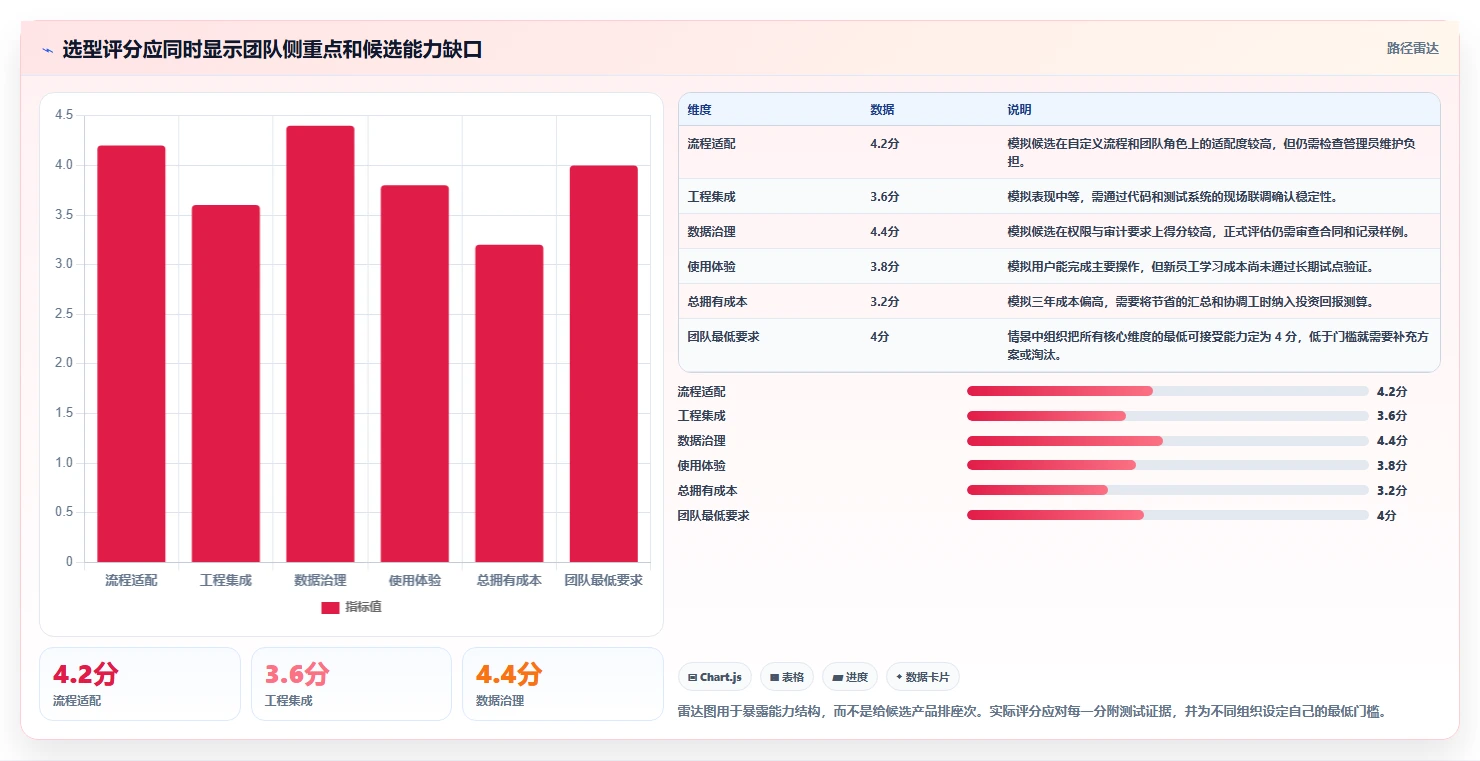Click the 数据治理 progress bar
Screen dimensions: 1480x761
(1167, 441)
